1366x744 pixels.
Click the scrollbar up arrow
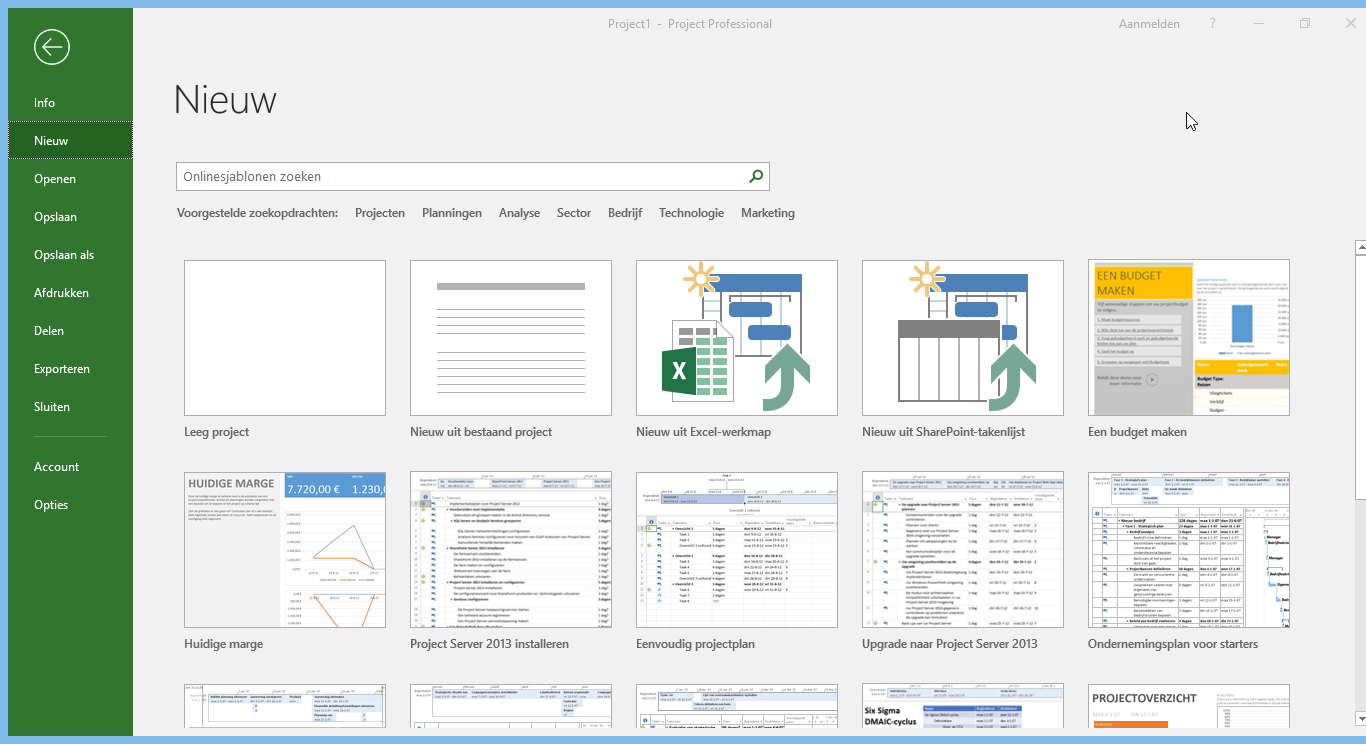point(1360,246)
